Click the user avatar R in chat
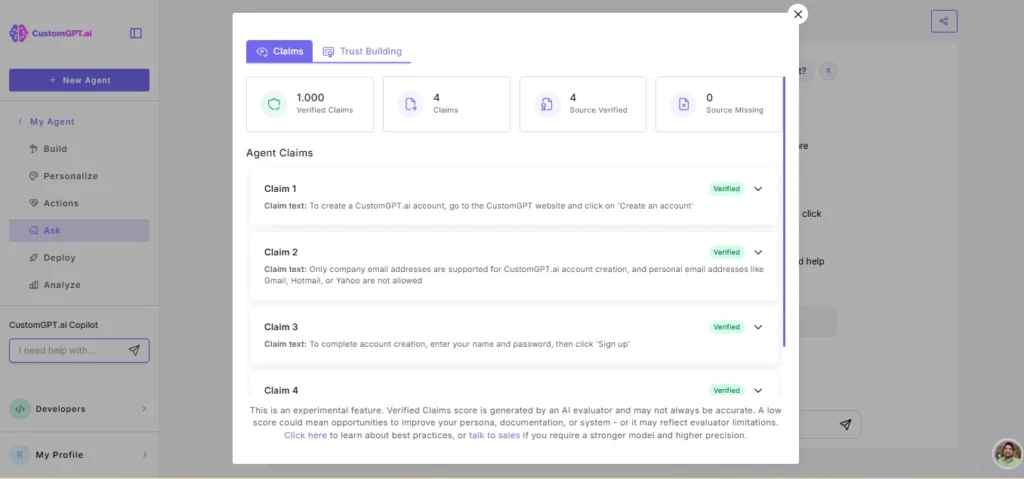 pyautogui.click(x=829, y=71)
